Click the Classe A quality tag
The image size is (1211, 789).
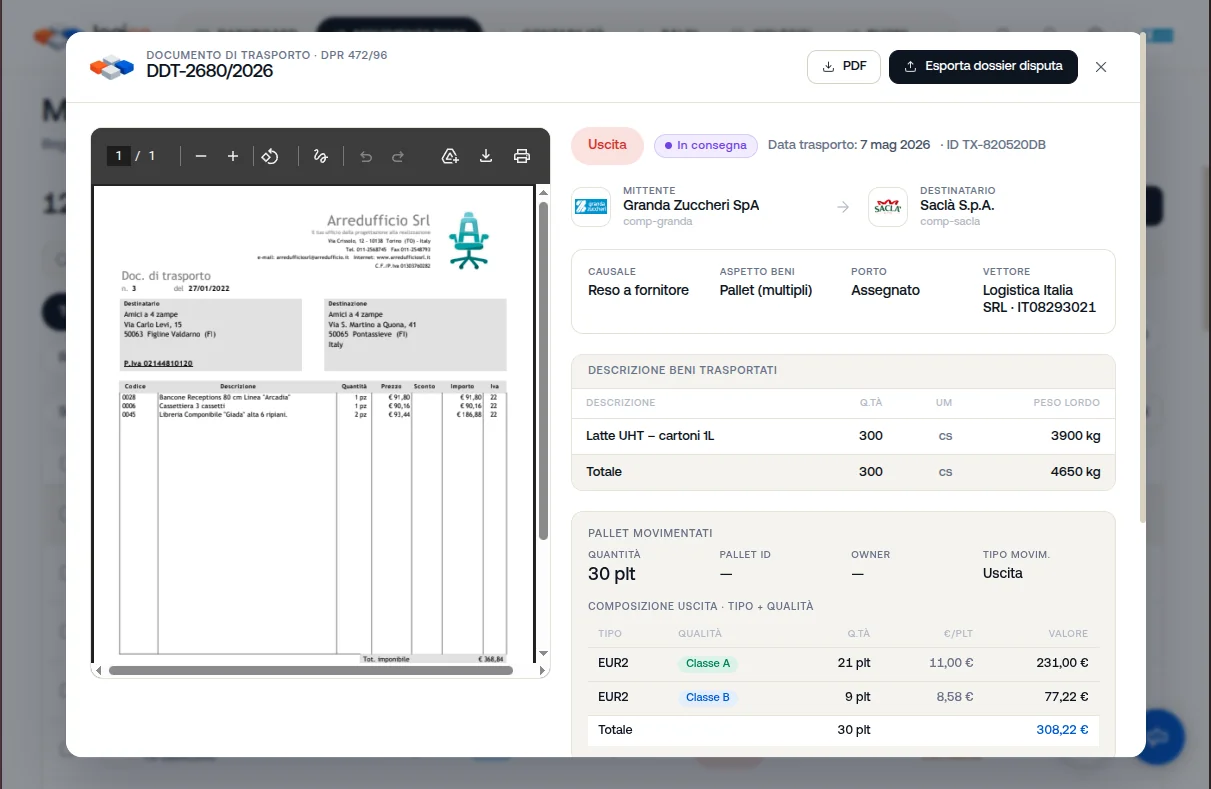click(708, 664)
